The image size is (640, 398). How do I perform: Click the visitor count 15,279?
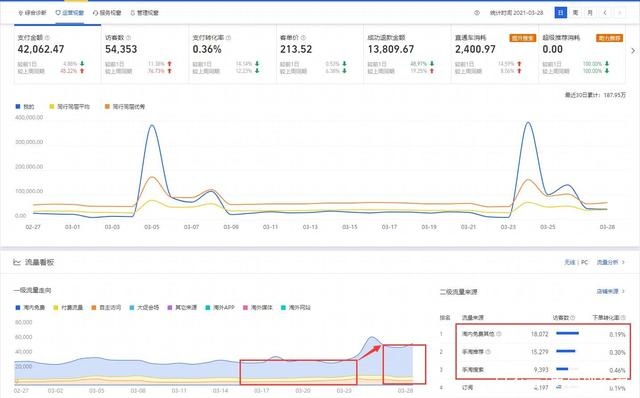coord(540,351)
